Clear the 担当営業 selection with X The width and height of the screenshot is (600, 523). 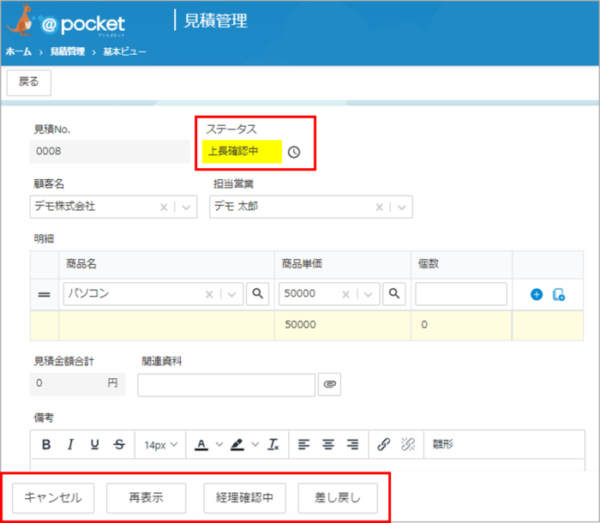(x=379, y=207)
